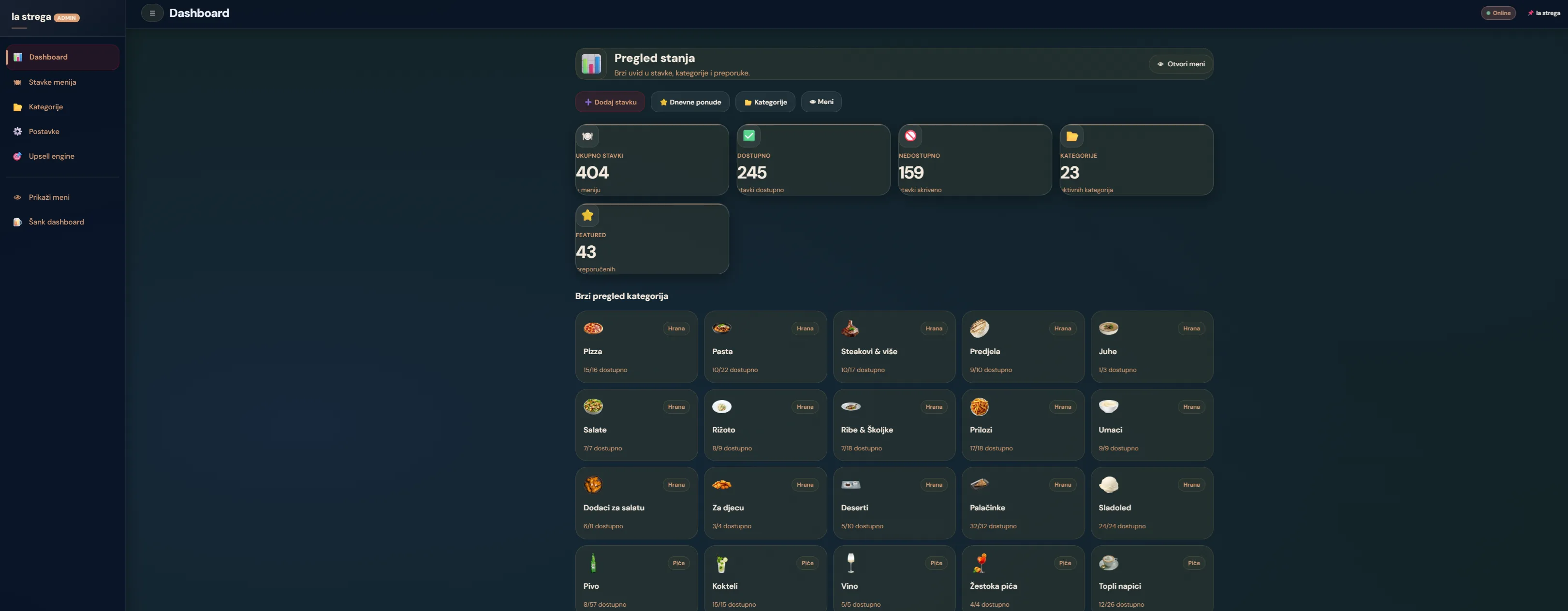
Task: Click the red prohibited icon on Nedostupno card
Action: click(x=910, y=136)
